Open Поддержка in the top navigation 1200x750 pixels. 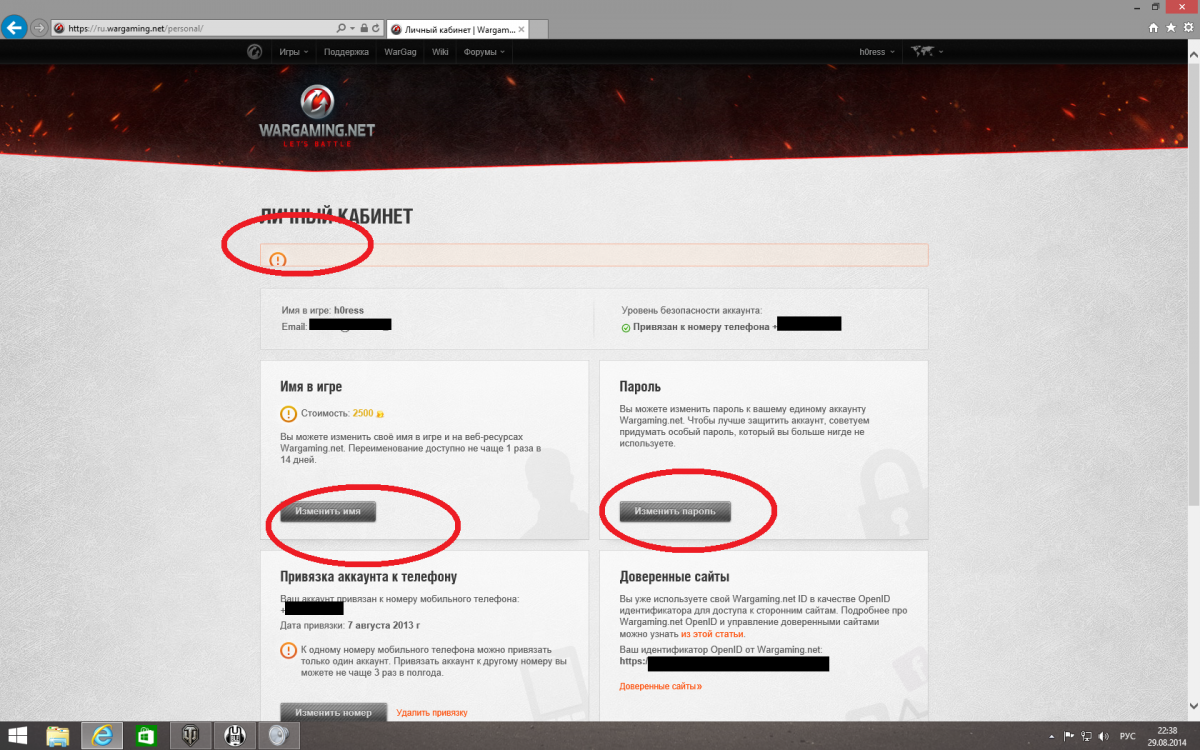pos(347,51)
